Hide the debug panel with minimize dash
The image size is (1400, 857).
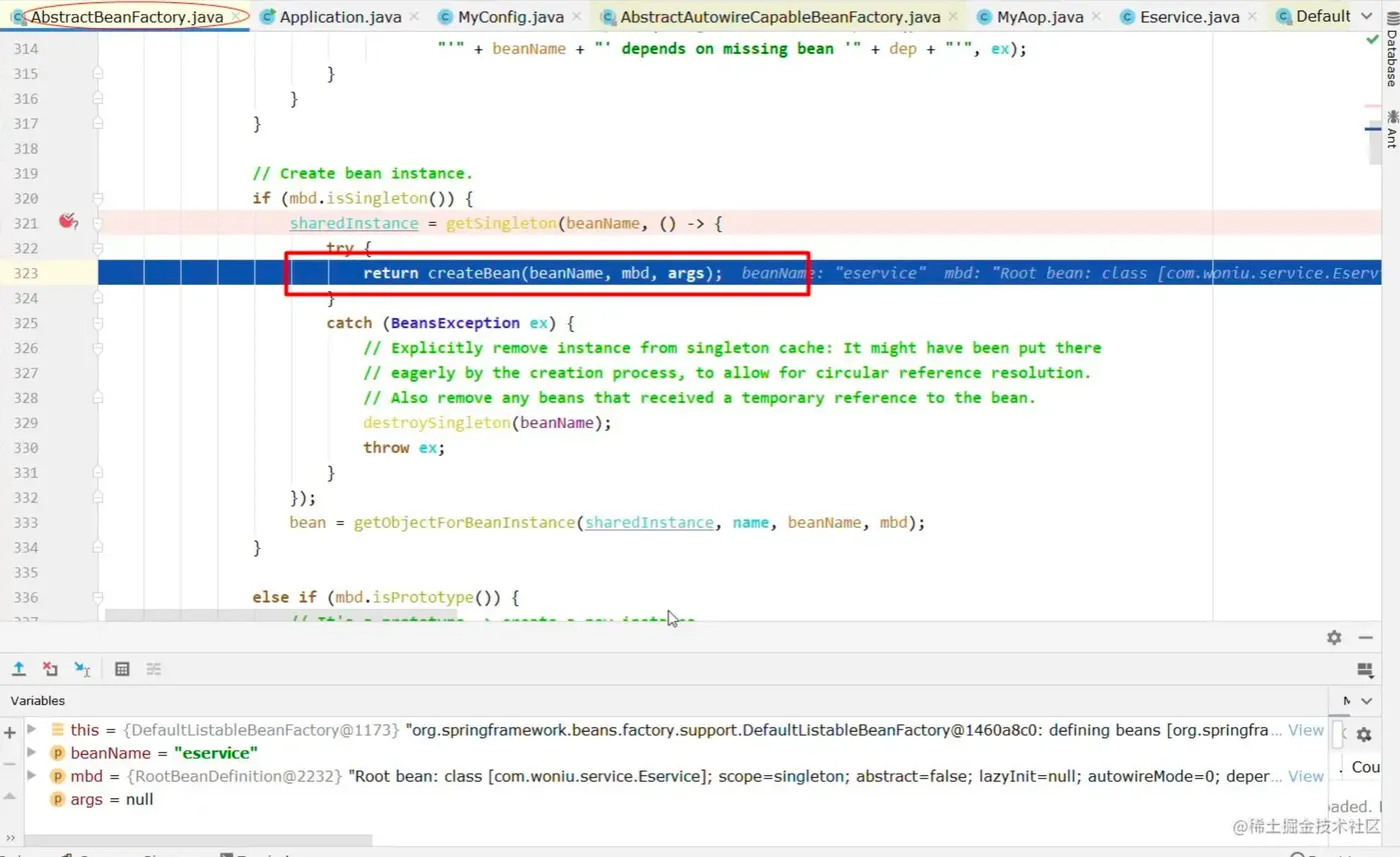tap(1365, 637)
